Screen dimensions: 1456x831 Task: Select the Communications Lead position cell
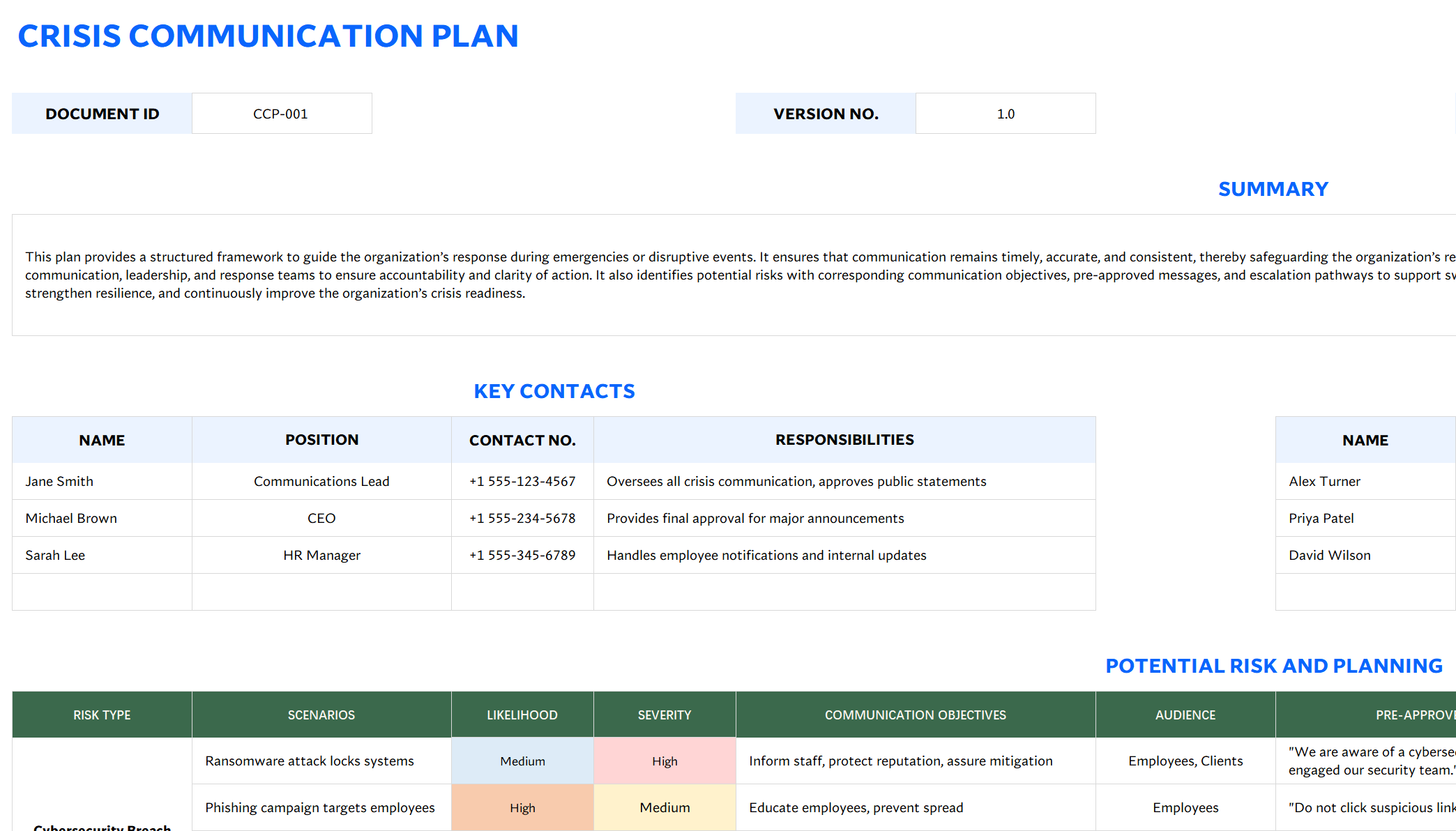point(321,481)
